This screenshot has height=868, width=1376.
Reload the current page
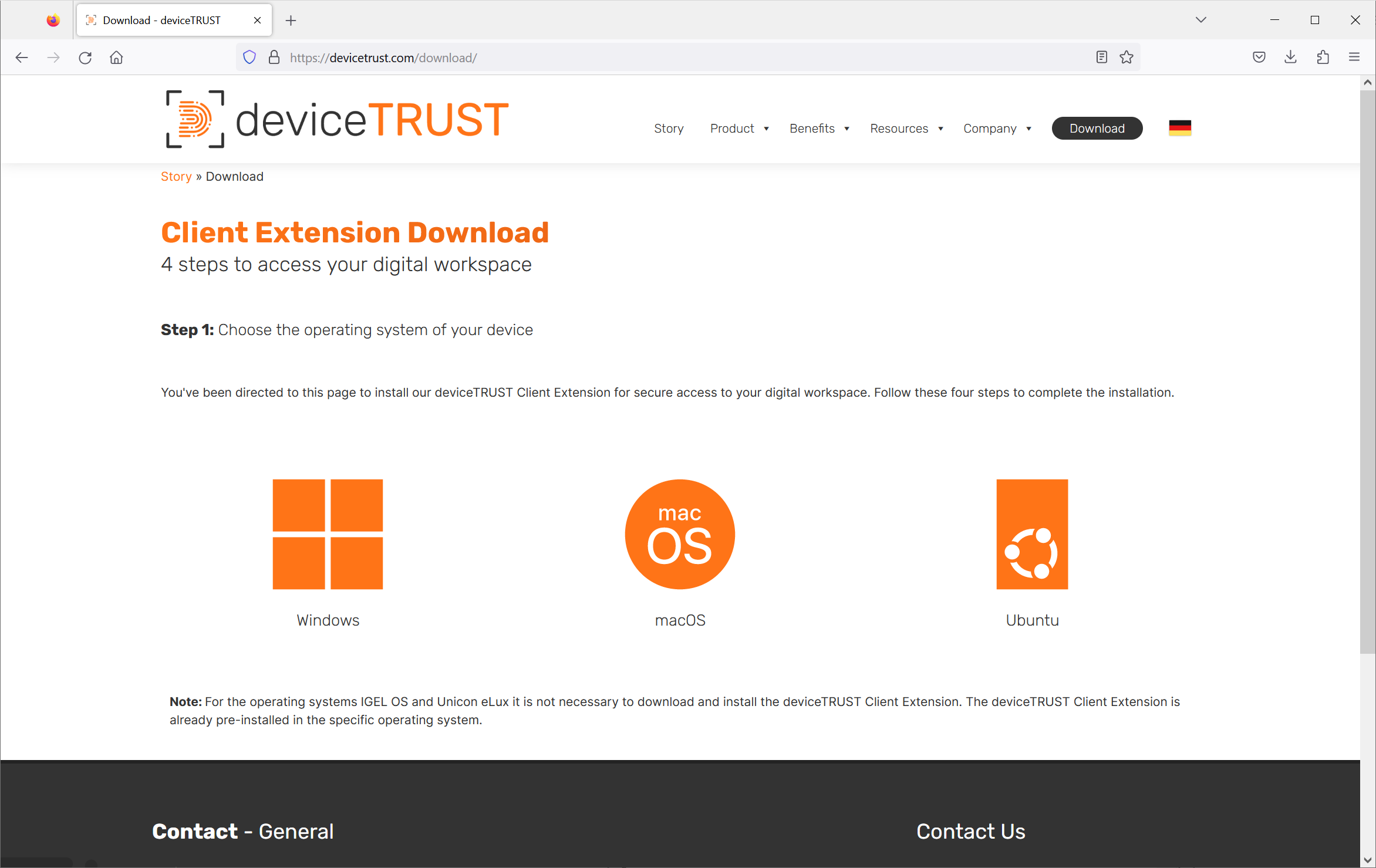point(85,57)
